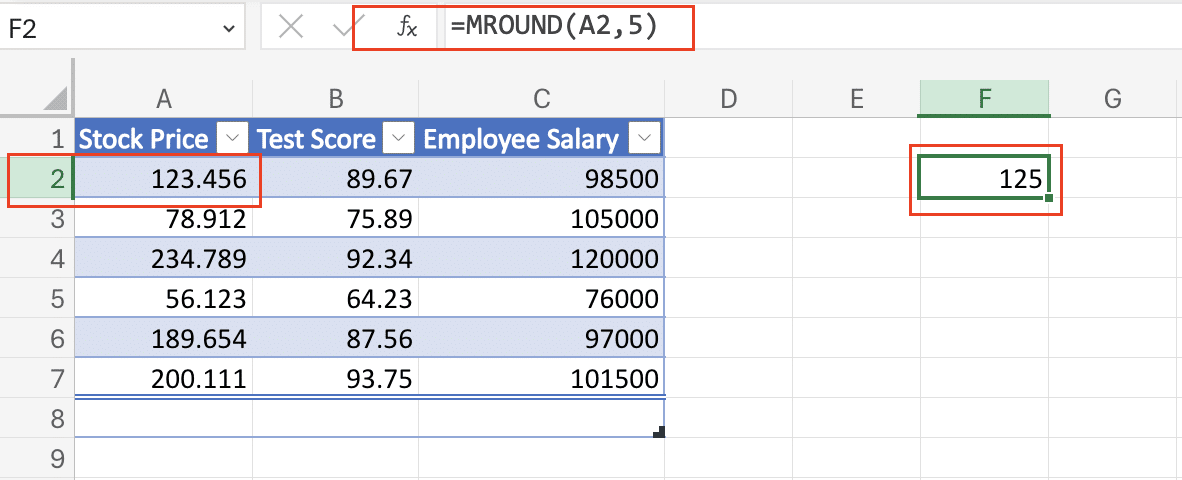Expand the Name Box dropdown arrow
This screenshot has width=1182, height=480.
point(228,29)
